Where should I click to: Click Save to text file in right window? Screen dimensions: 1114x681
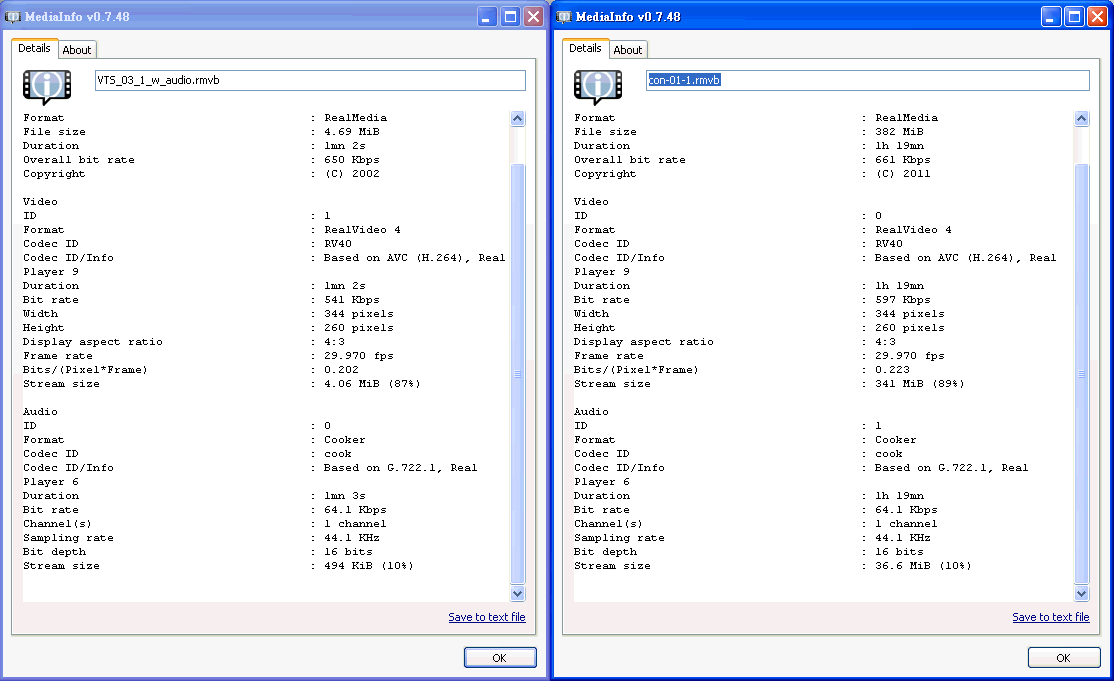(x=1051, y=617)
